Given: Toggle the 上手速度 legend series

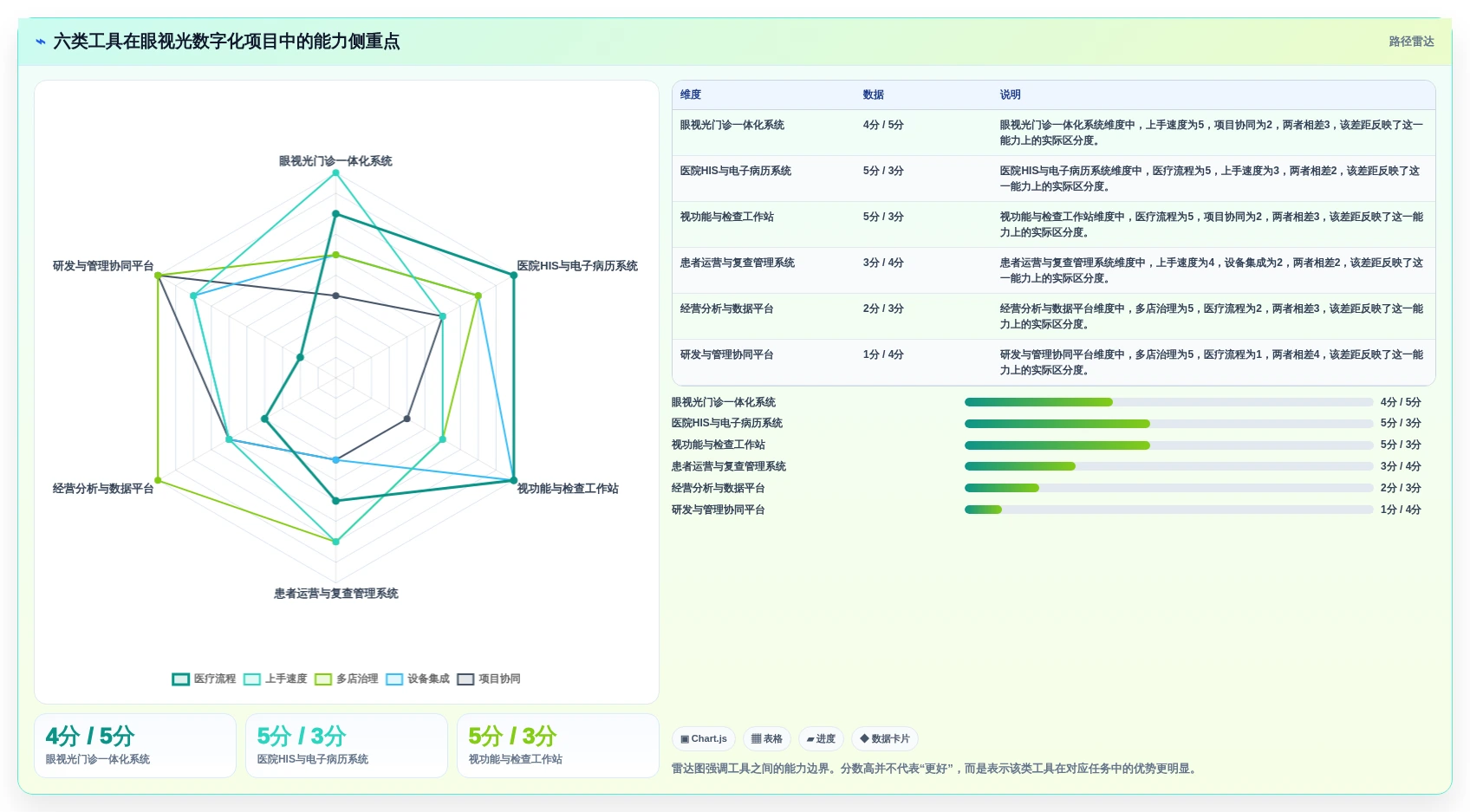Looking at the screenshot, I should (276, 679).
